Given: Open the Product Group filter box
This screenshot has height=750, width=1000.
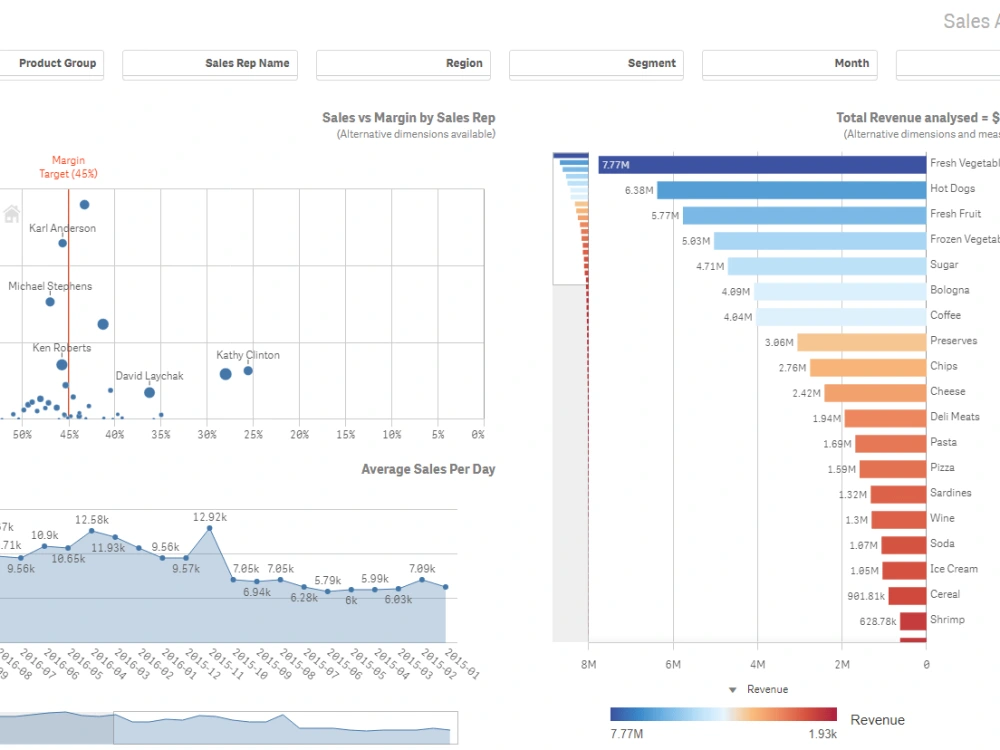Looking at the screenshot, I should [x=52, y=64].
